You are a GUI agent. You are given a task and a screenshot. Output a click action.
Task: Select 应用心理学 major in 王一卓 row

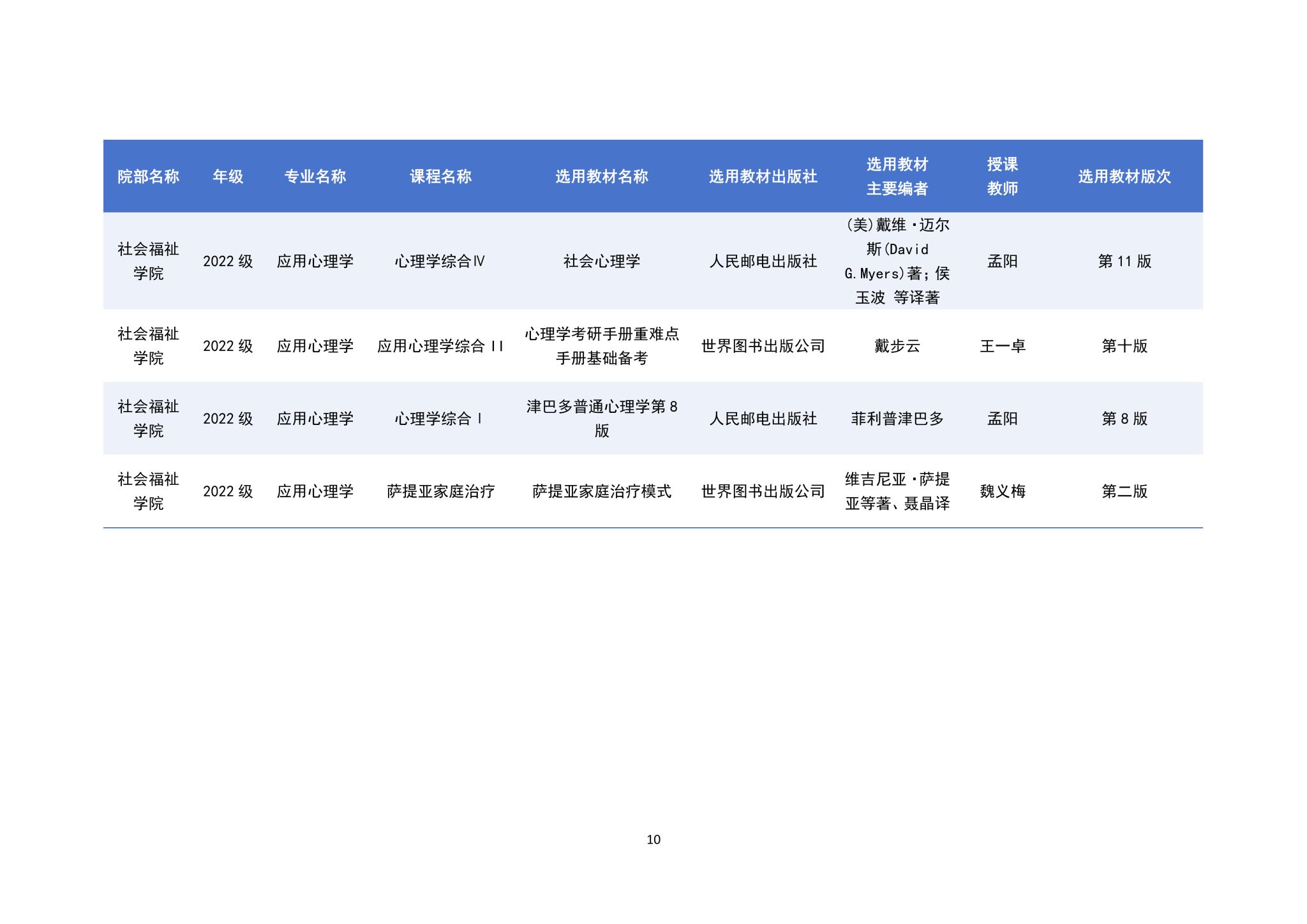click(x=315, y=346)
